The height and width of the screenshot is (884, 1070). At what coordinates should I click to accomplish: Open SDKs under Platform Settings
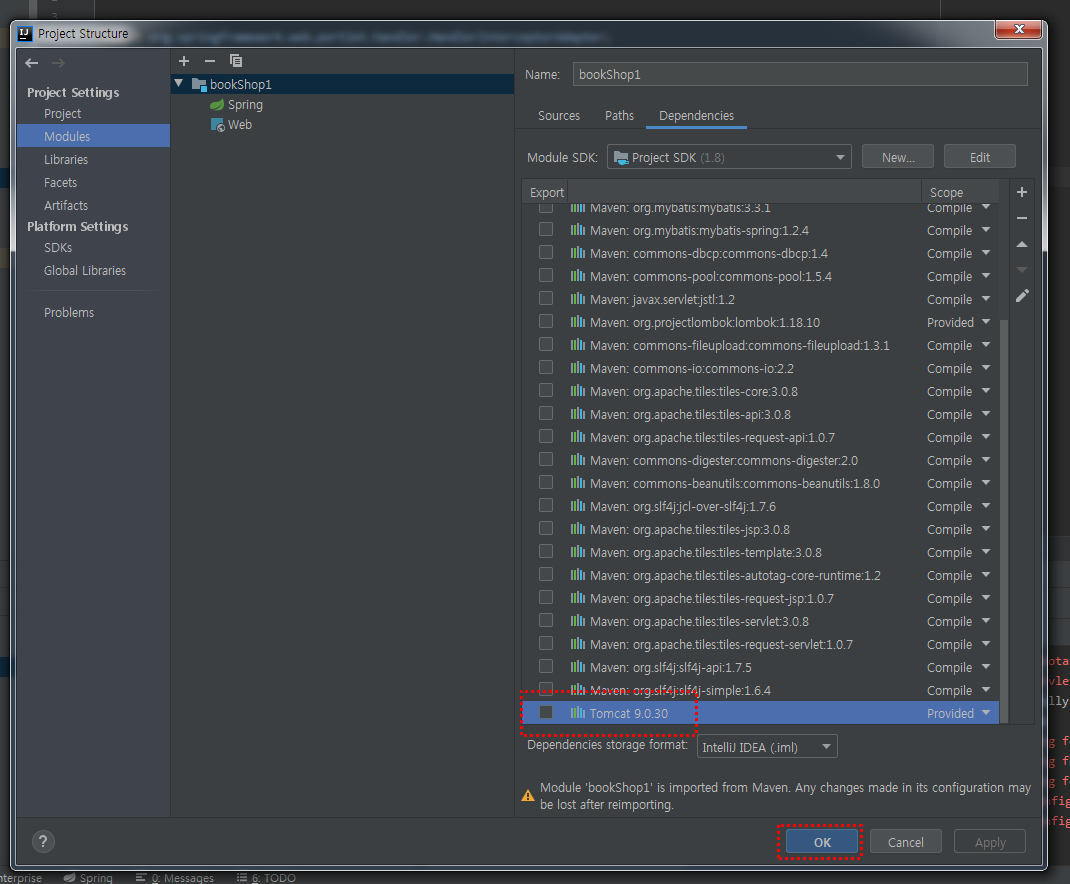[57, 248]
